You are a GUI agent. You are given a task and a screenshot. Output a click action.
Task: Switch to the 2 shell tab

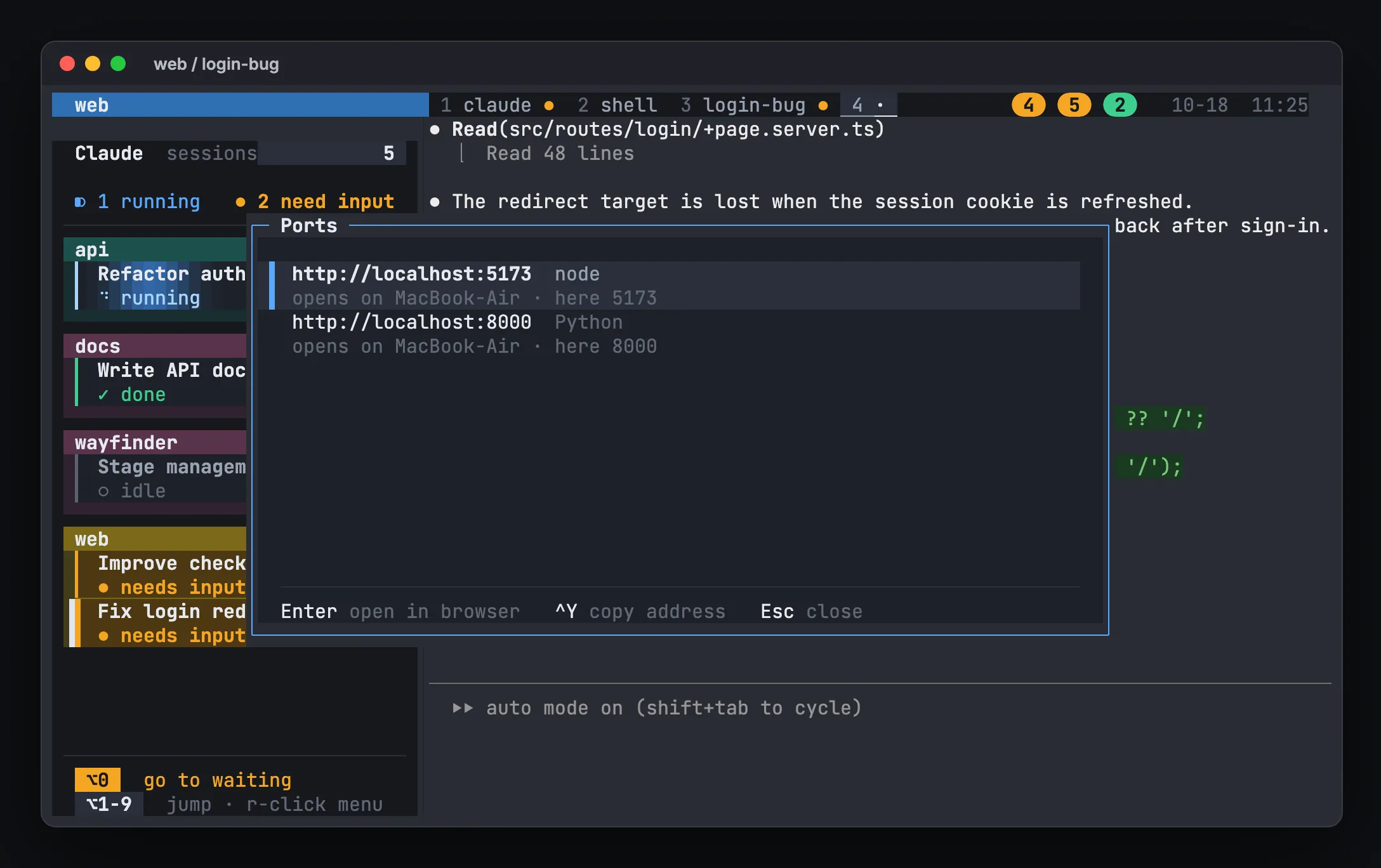click(x=617, y=105)
